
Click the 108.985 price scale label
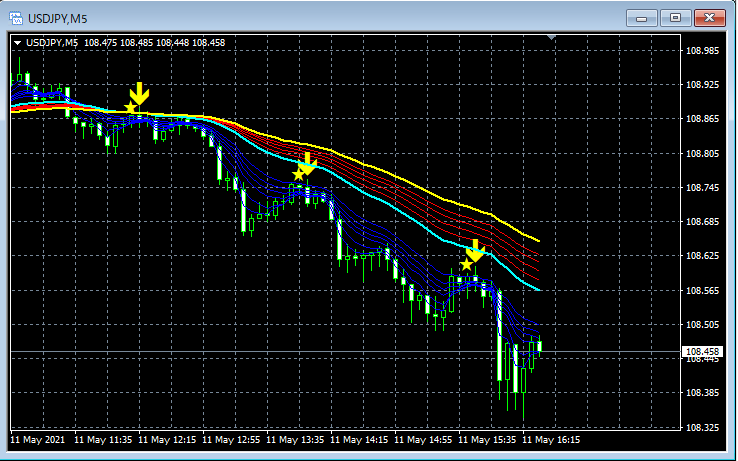click(702, 50)
